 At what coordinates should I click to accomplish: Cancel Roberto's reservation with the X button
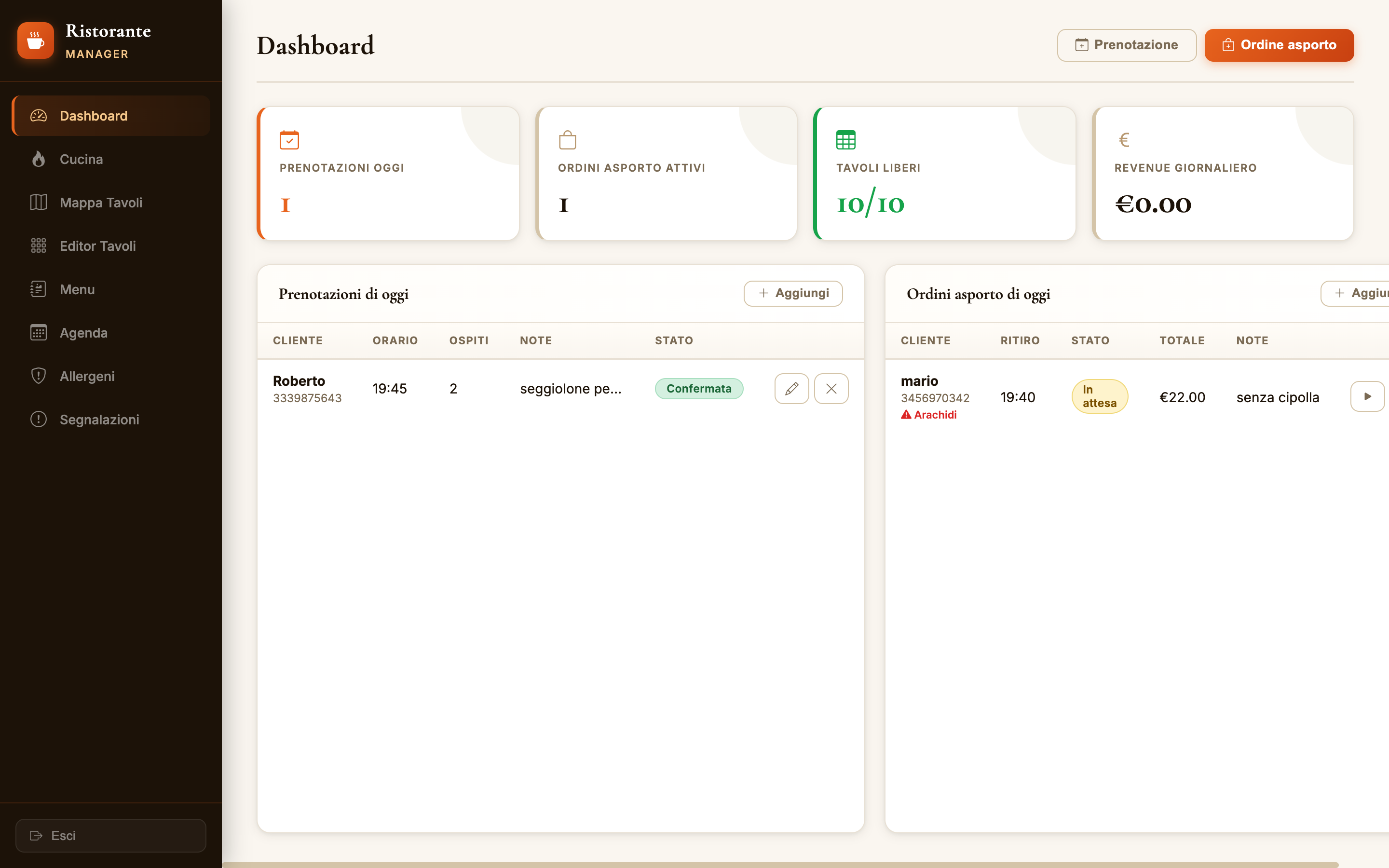pyautogui.click(x=831, y=389)
